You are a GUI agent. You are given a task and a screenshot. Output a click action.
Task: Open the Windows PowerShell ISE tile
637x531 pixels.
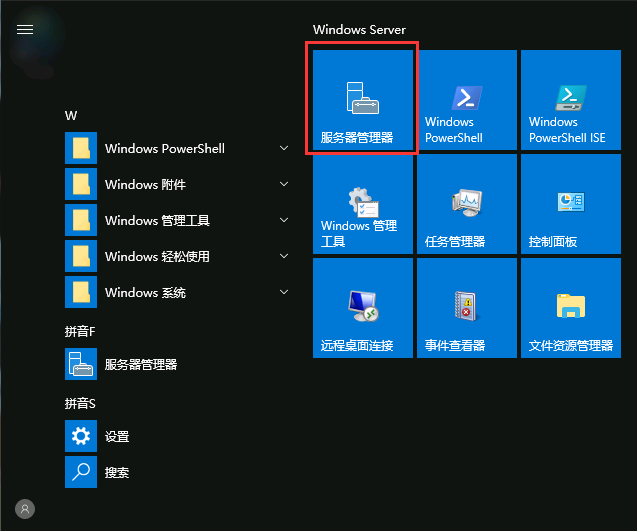570,100
